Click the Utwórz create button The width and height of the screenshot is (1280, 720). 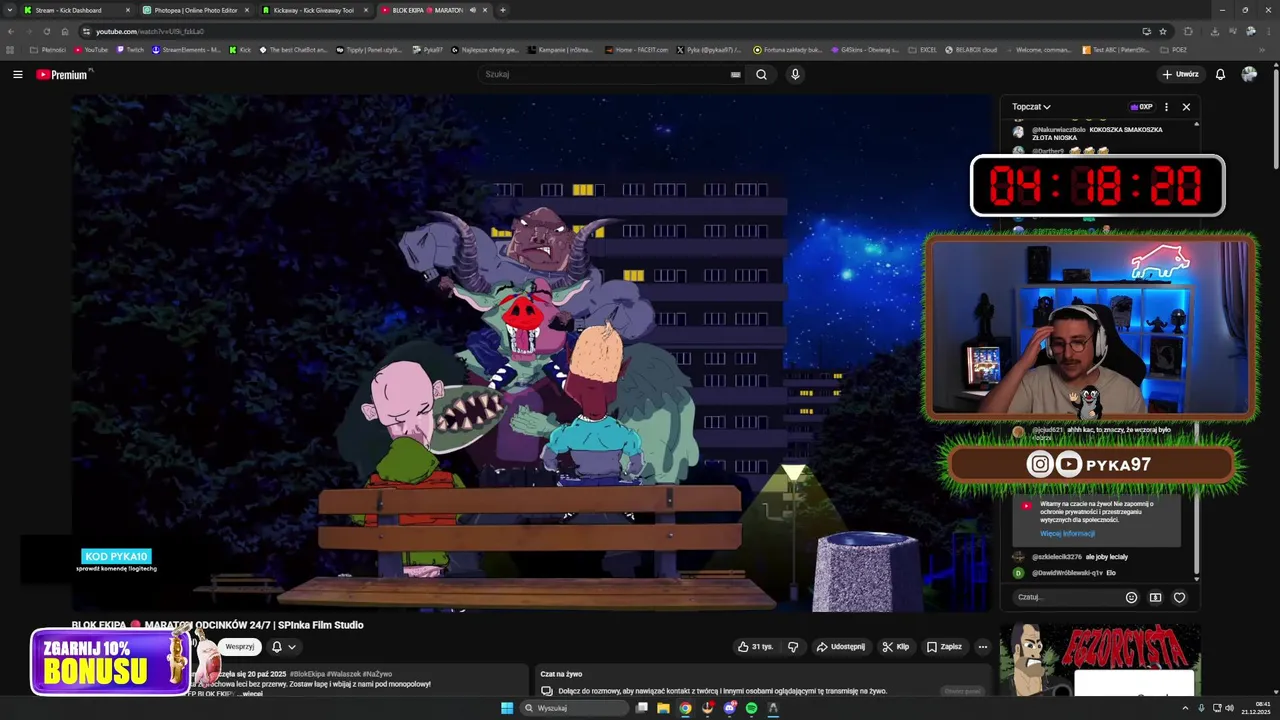(x=1180, y=74)
